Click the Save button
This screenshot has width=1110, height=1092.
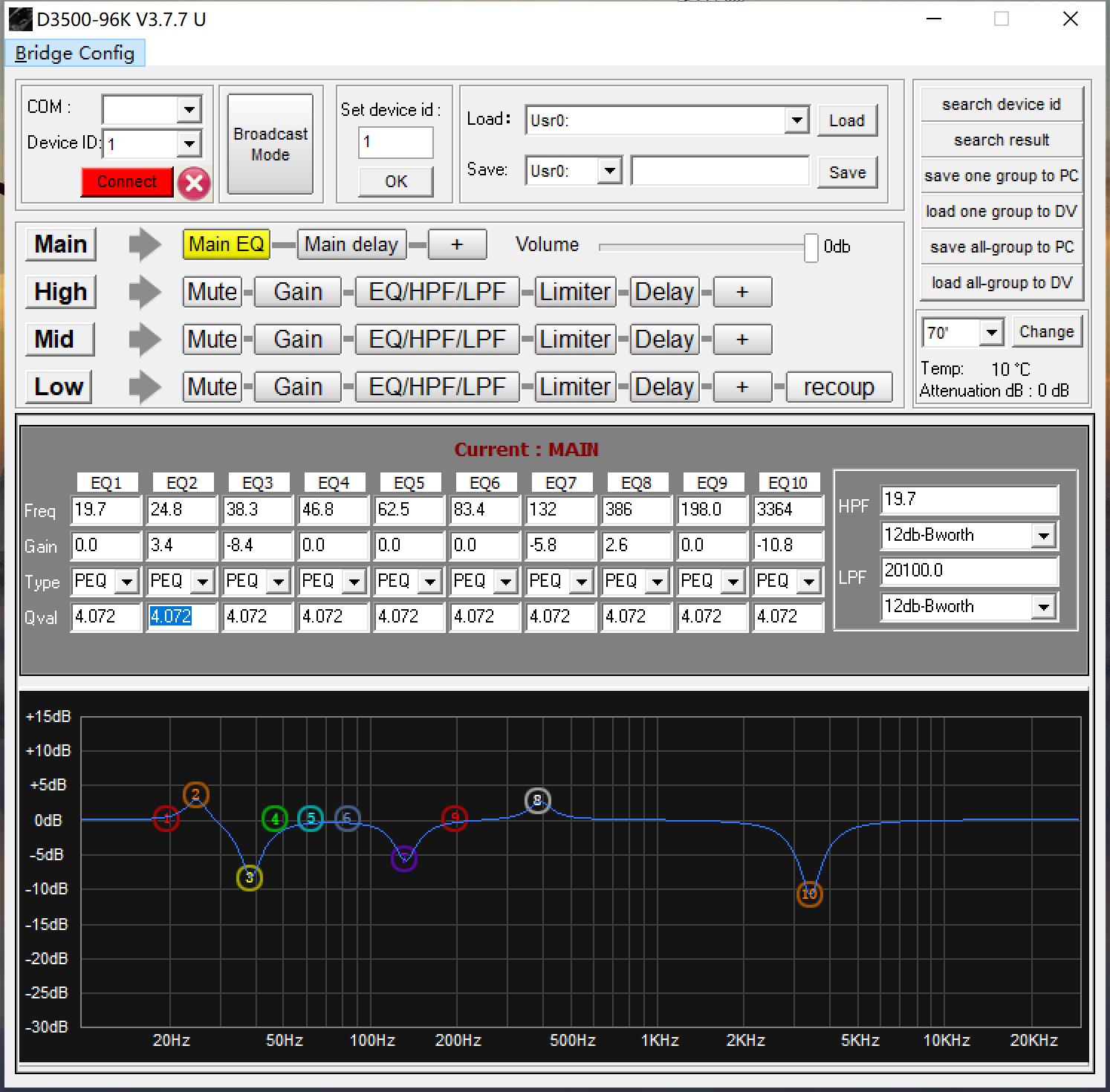tap(847, 172)
